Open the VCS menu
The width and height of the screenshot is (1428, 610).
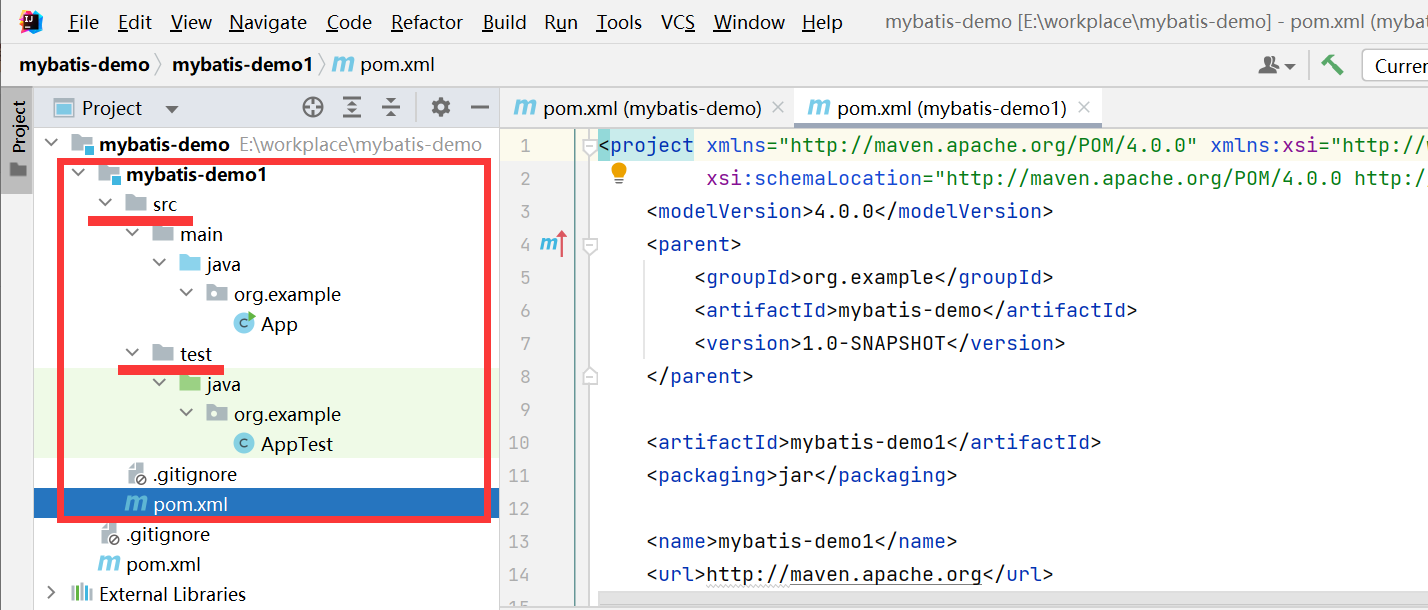pyautogui.click(x=678, y=22)
